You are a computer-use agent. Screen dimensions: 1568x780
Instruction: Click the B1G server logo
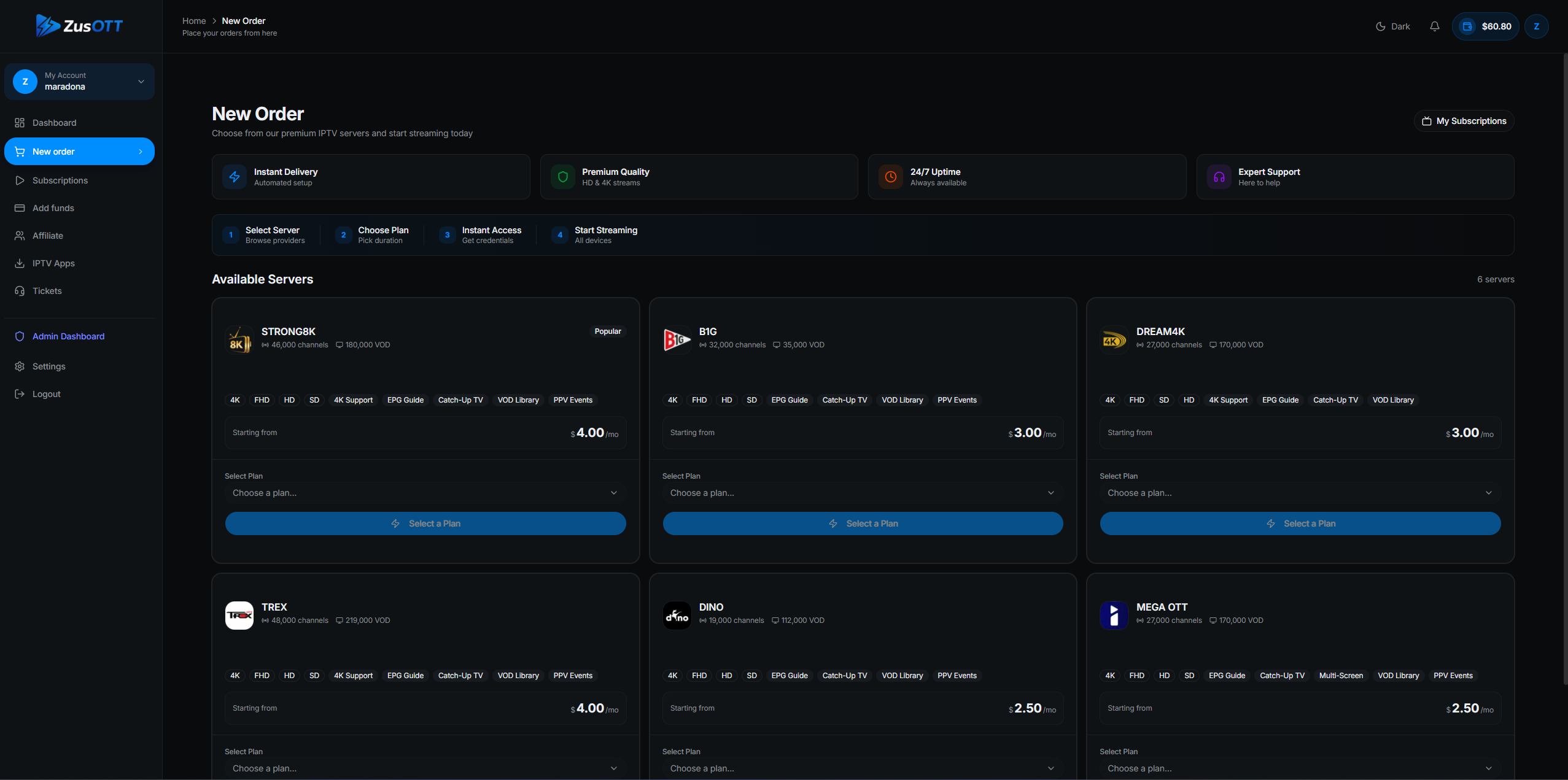pos(677,339)
